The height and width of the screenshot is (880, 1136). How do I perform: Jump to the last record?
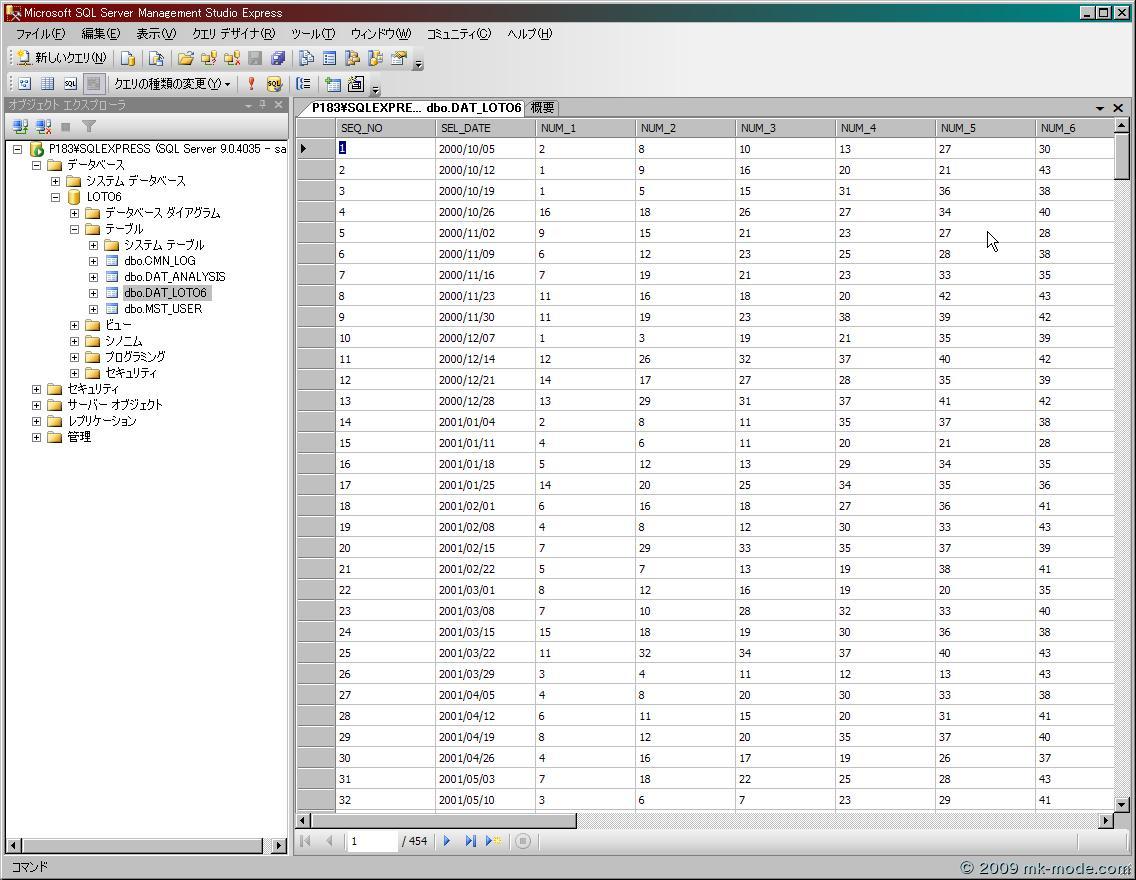coord(470,841)
